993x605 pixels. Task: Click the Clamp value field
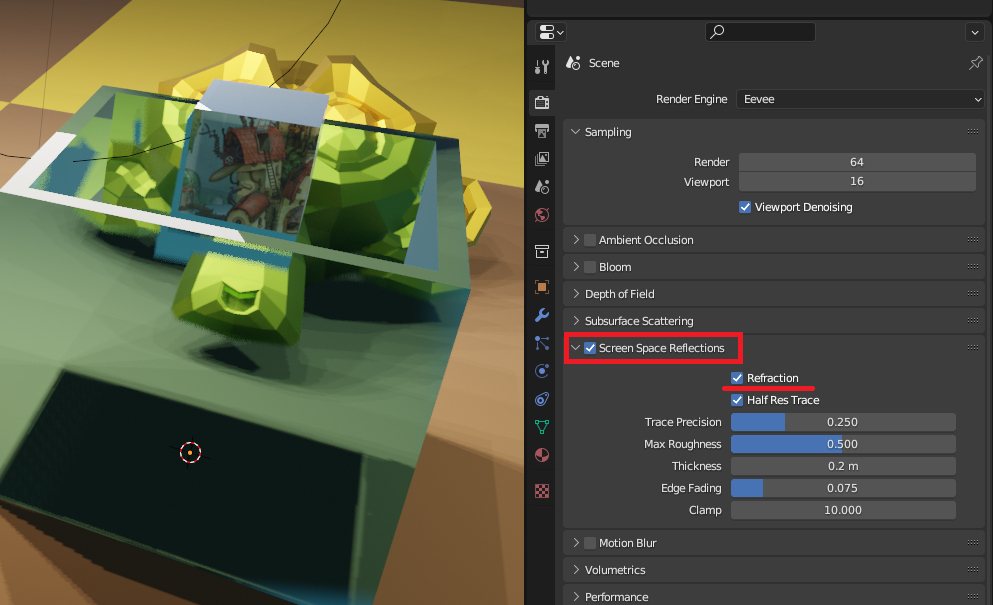843,510
